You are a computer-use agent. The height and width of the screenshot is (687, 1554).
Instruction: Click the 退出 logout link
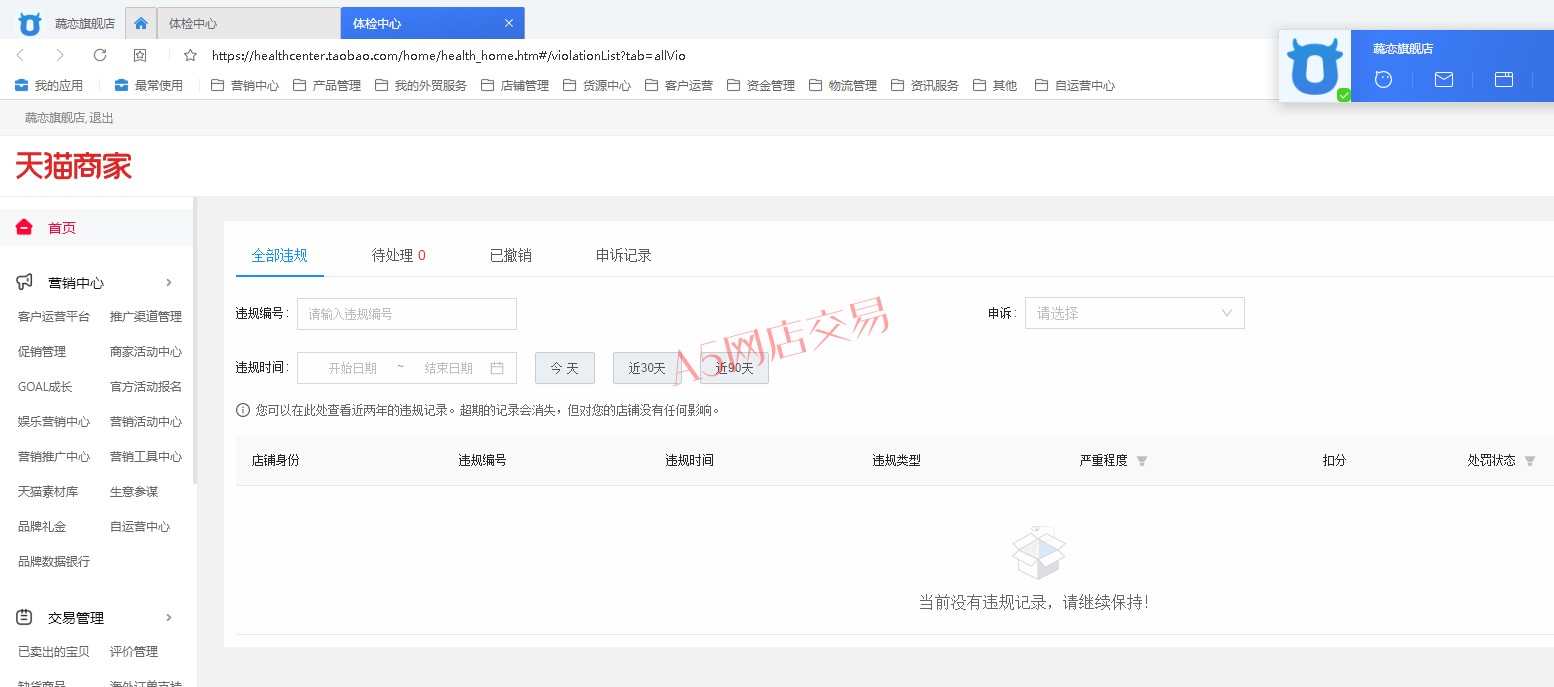coord(101,118)
